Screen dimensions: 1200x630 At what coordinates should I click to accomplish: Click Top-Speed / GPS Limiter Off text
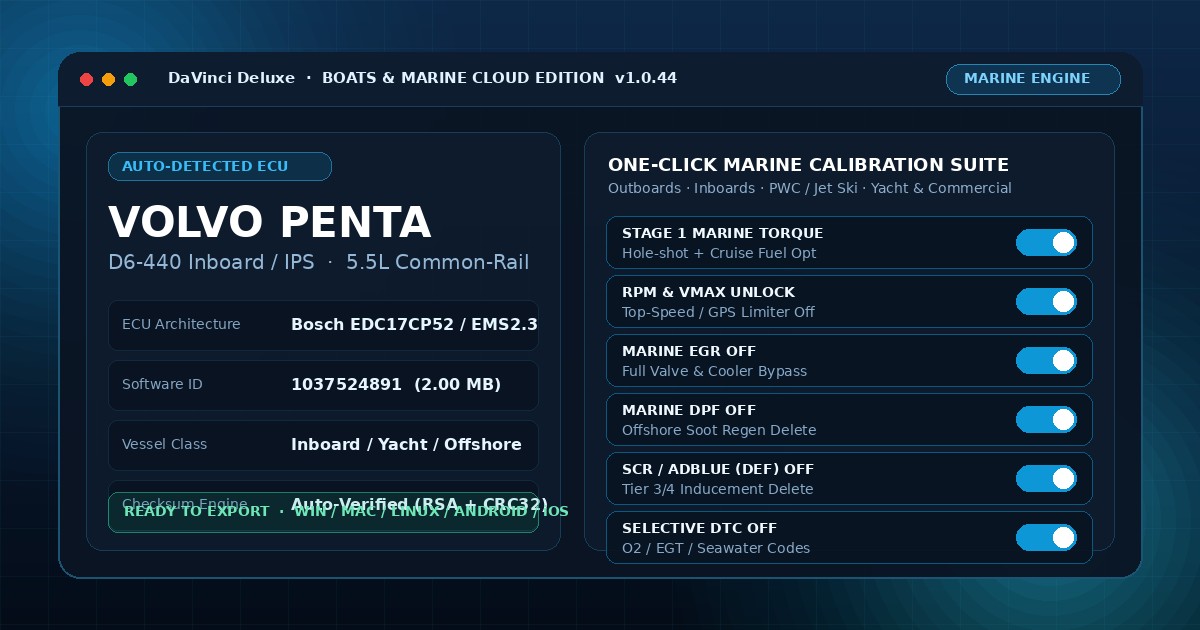tap(718, 312)
